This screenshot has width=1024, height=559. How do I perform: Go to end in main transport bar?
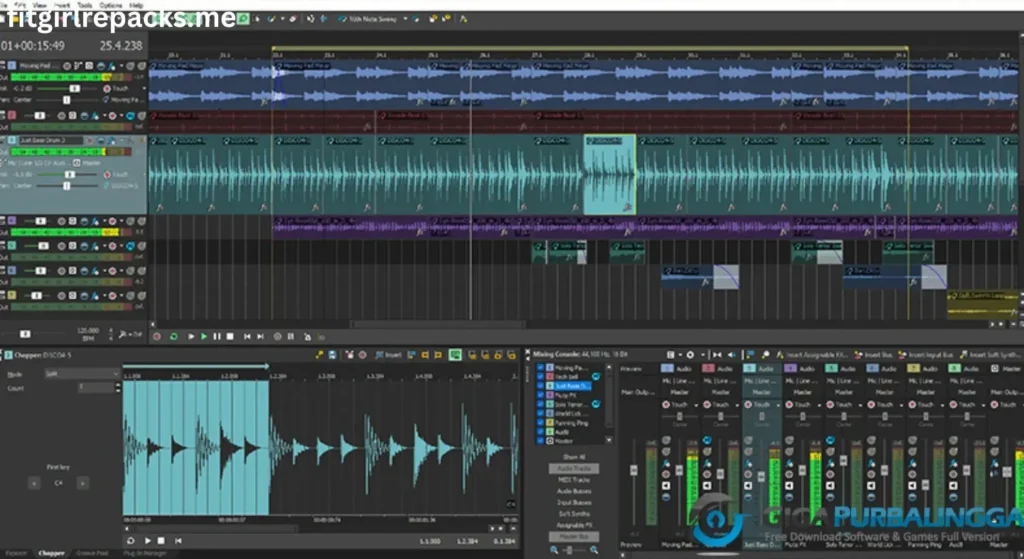[260, 336]
